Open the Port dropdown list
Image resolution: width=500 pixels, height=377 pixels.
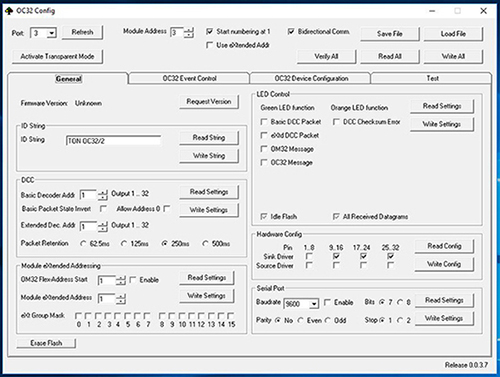tap(51, 33)
